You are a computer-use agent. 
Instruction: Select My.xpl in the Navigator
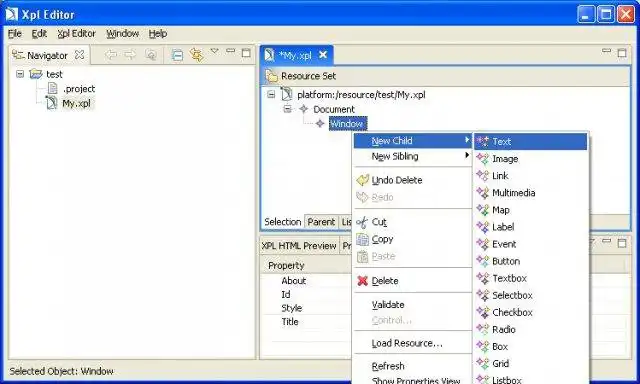tap(76, 103)
